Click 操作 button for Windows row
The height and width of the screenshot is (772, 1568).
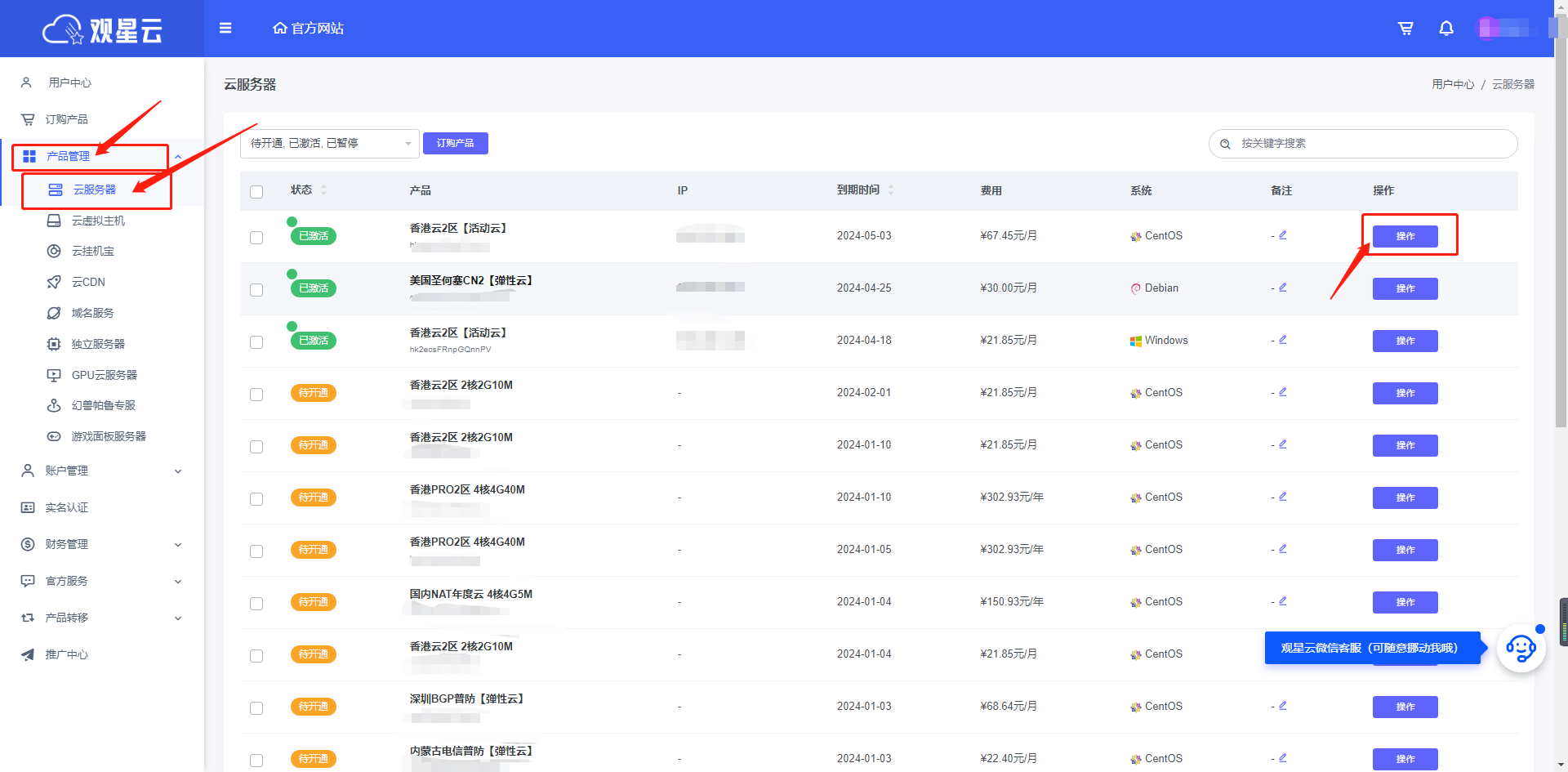coord(1405,341)
